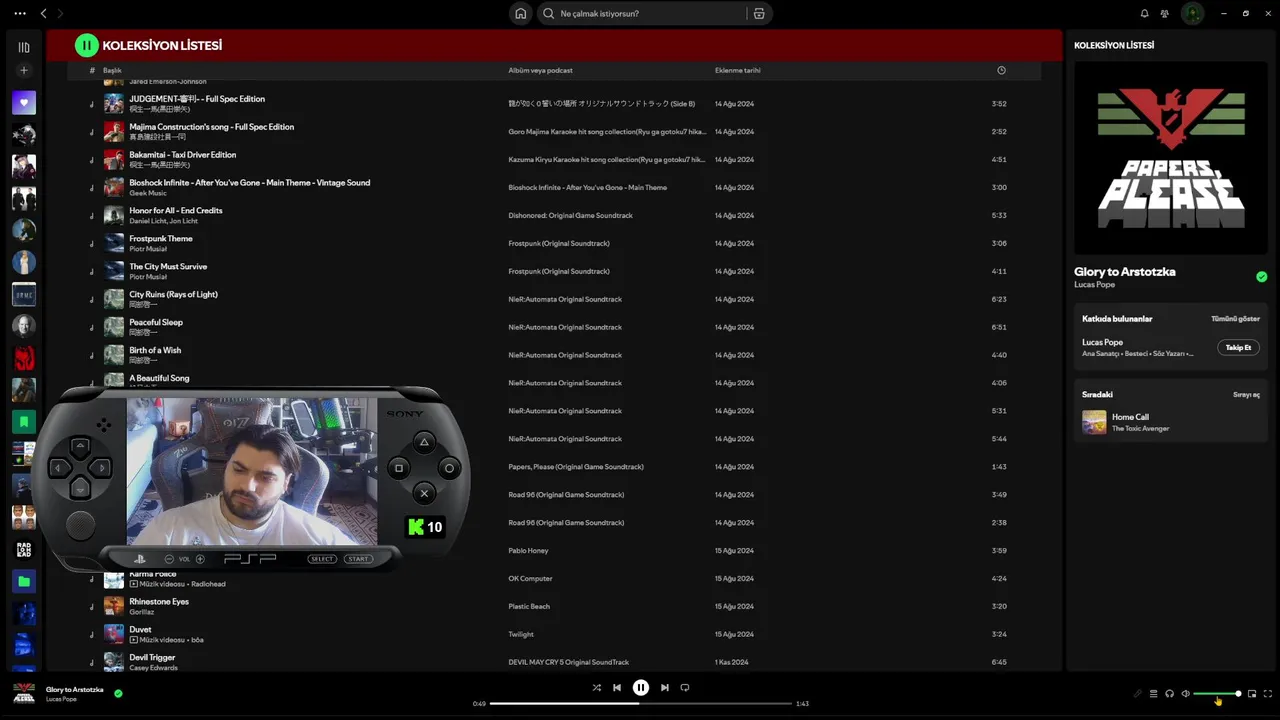Skip to previous track

pyautogui.click(x=617, y=688)
